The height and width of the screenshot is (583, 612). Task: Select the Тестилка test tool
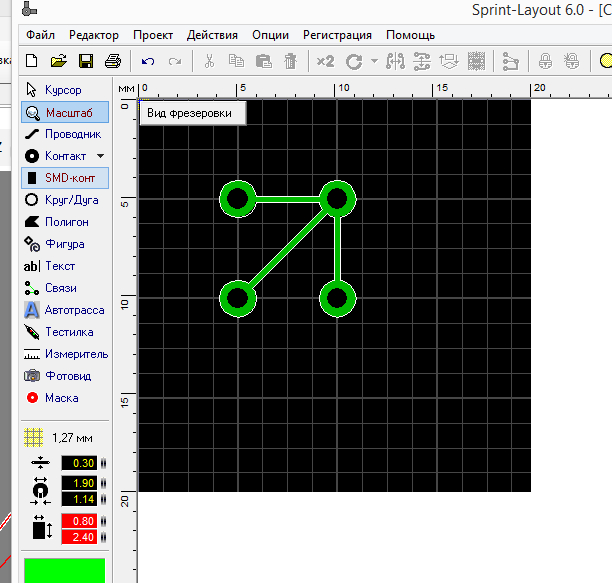65,332
